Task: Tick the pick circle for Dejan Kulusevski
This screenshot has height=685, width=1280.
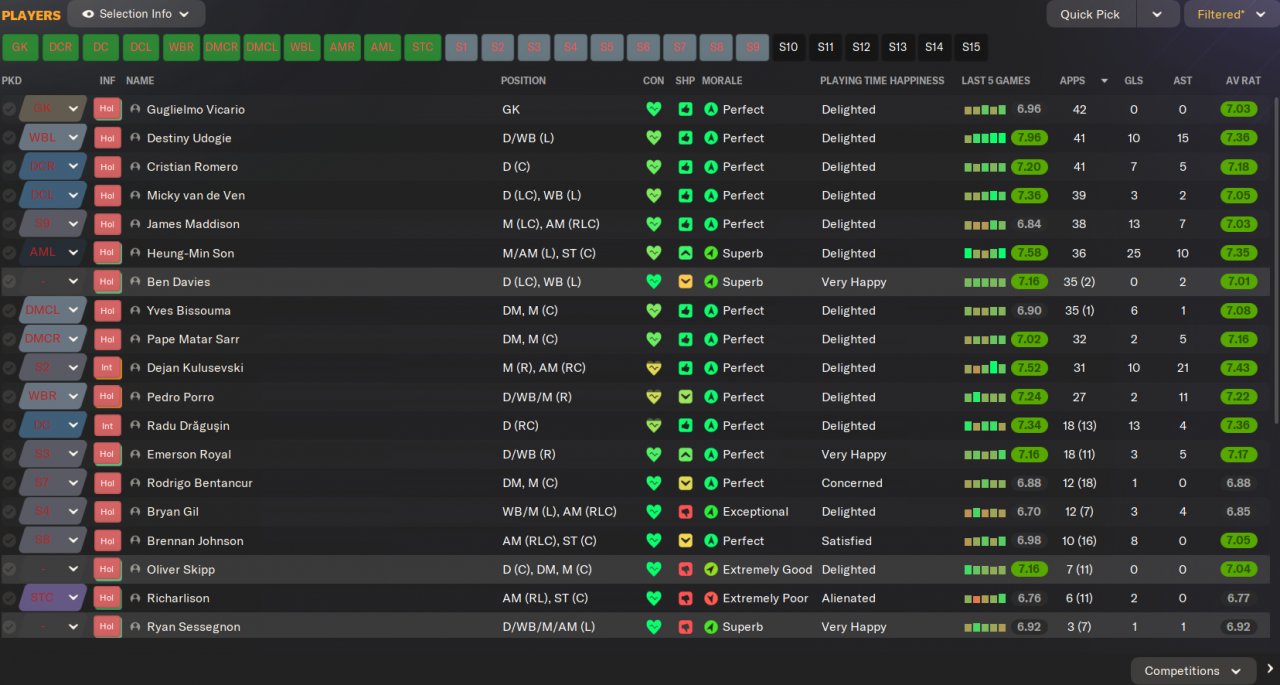Action: coord(9,368)
